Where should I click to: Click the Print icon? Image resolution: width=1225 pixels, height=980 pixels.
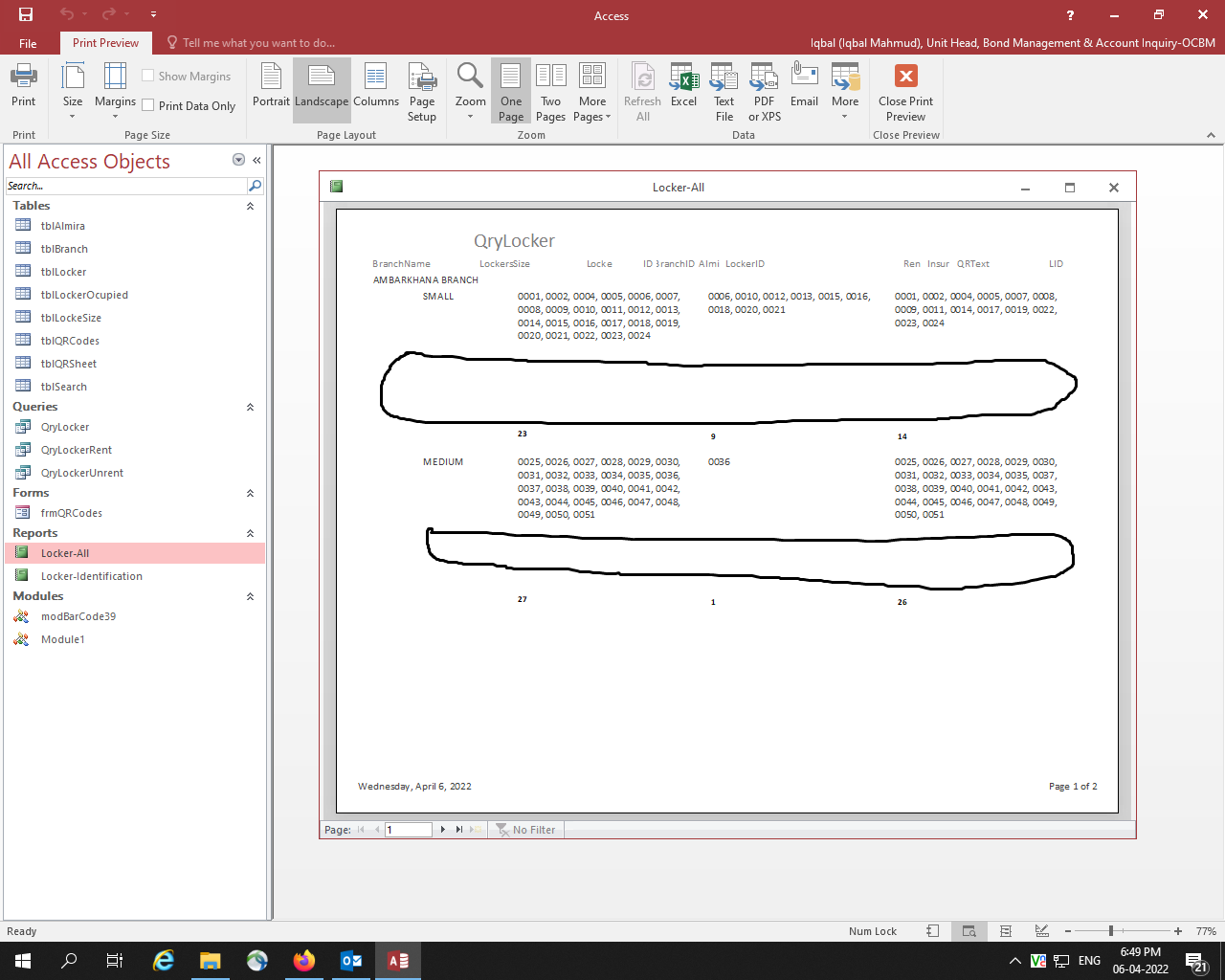[x=23, y=88]
